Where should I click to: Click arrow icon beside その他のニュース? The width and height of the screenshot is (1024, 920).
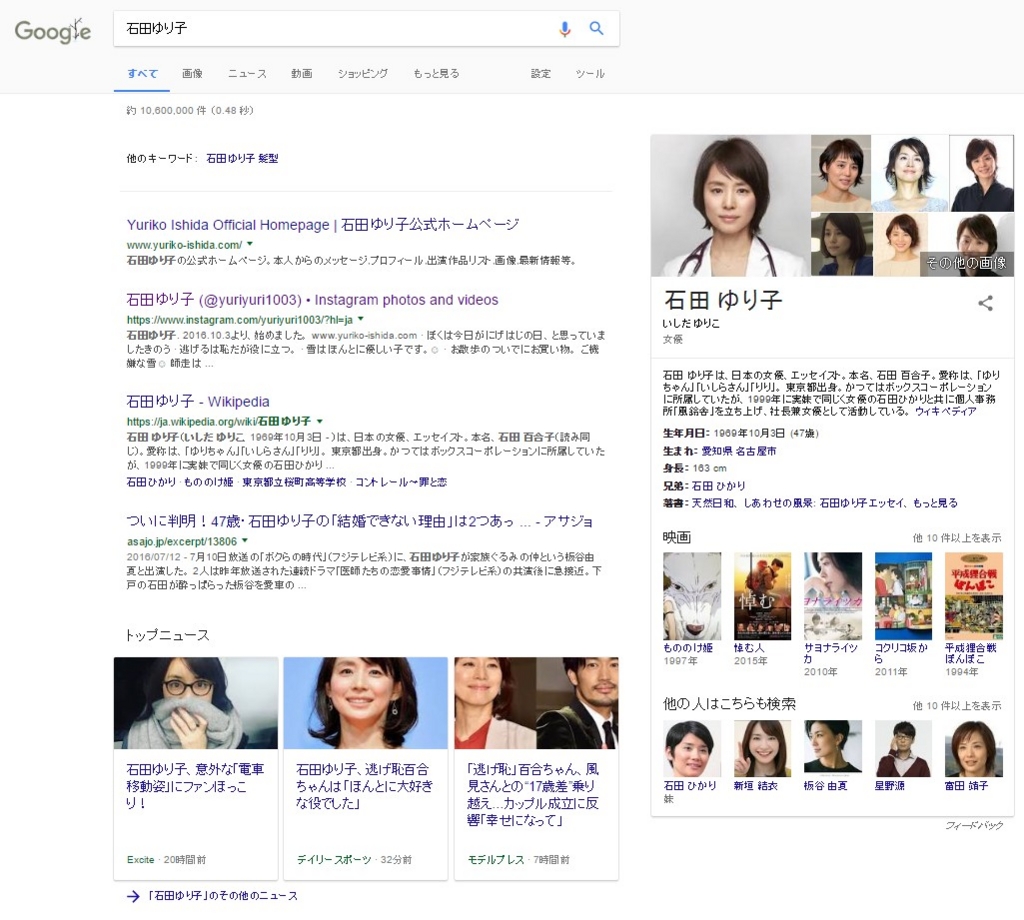point(133,896)
